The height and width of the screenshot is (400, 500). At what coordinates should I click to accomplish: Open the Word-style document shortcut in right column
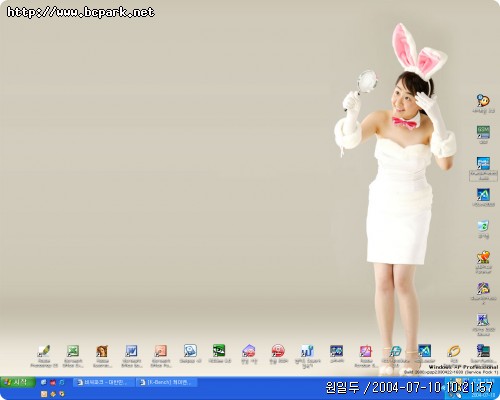[x=483, y=325]
